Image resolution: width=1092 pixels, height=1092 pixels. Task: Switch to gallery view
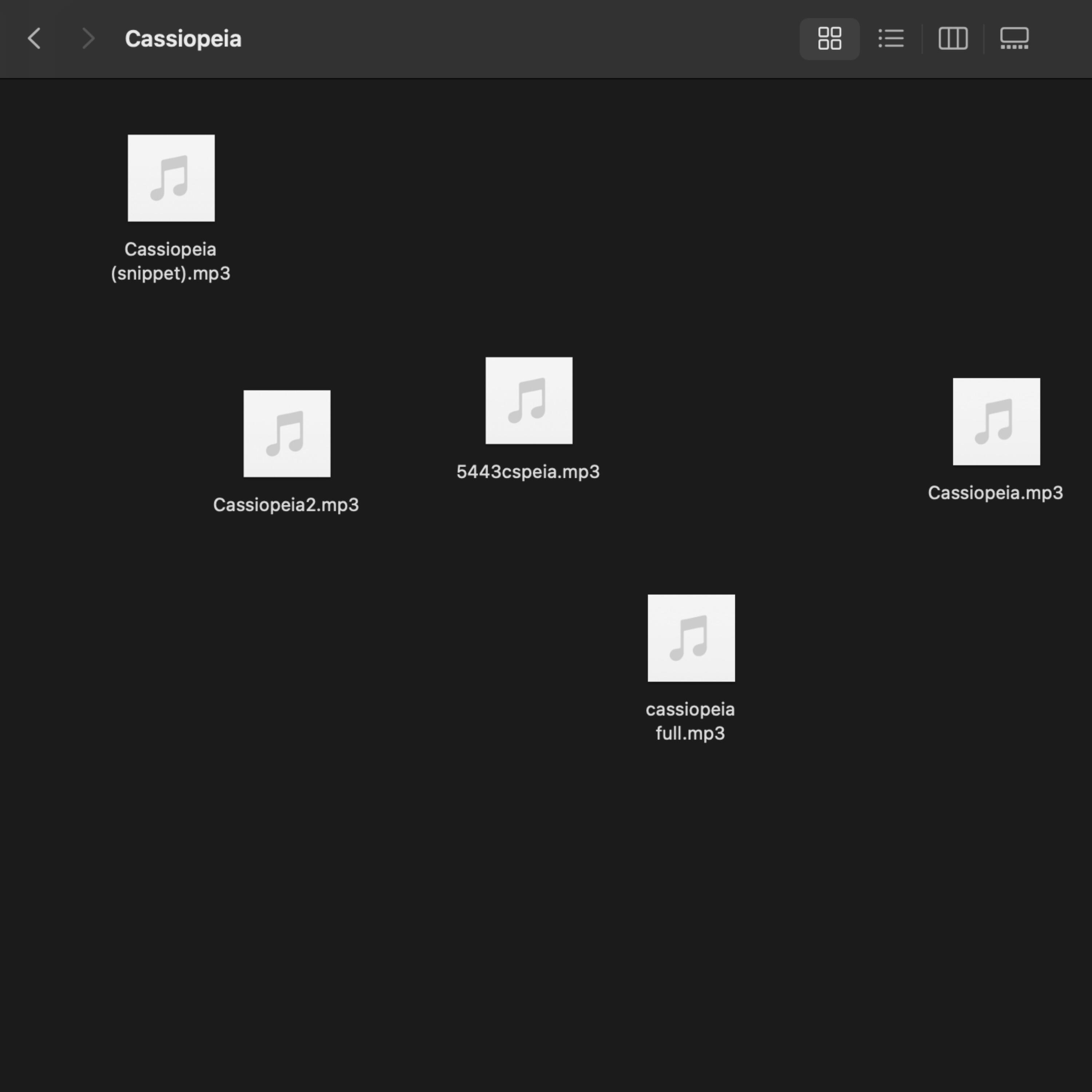coord(1014,39)
